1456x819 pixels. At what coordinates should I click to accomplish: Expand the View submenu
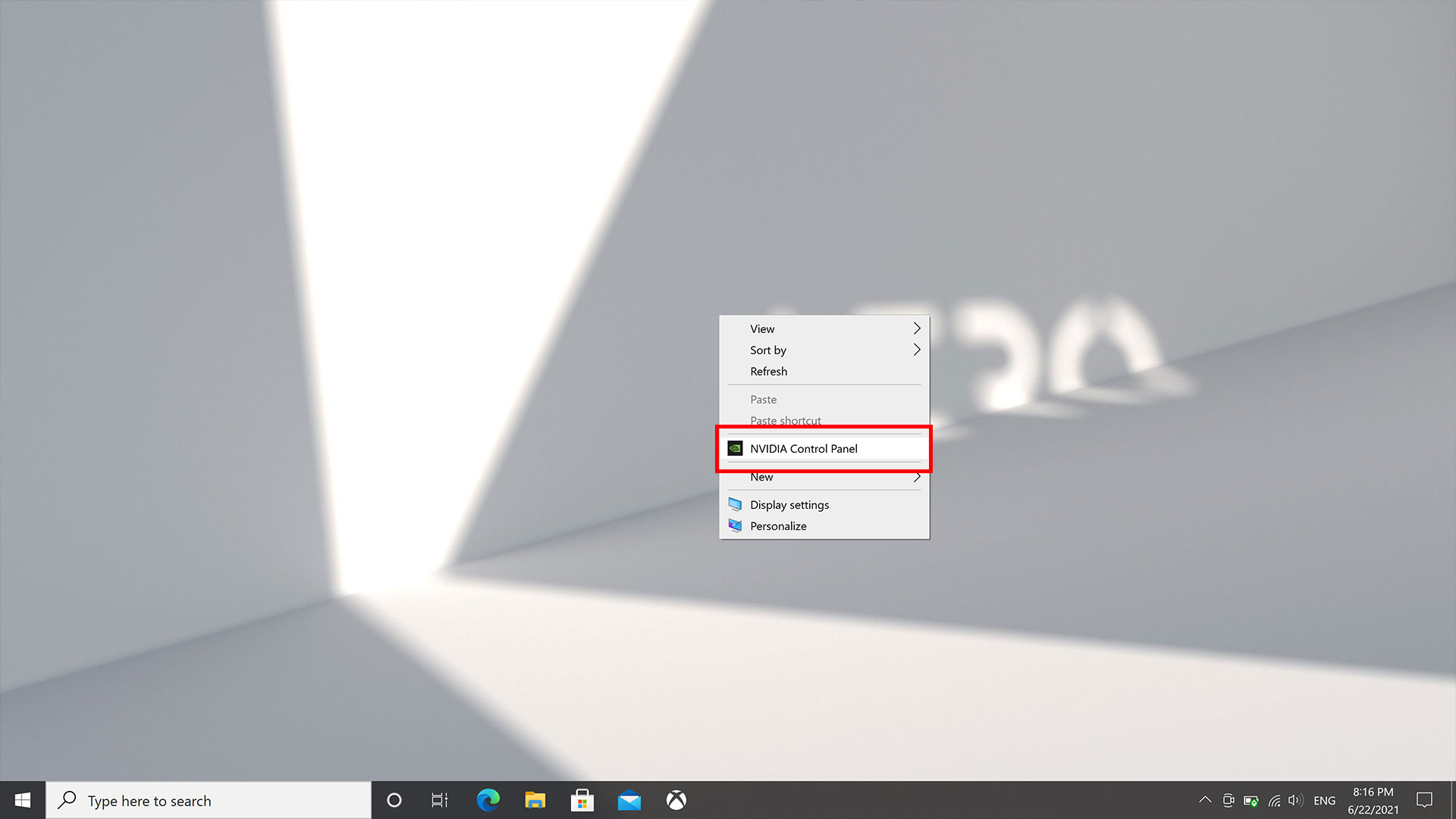(824, 329)
